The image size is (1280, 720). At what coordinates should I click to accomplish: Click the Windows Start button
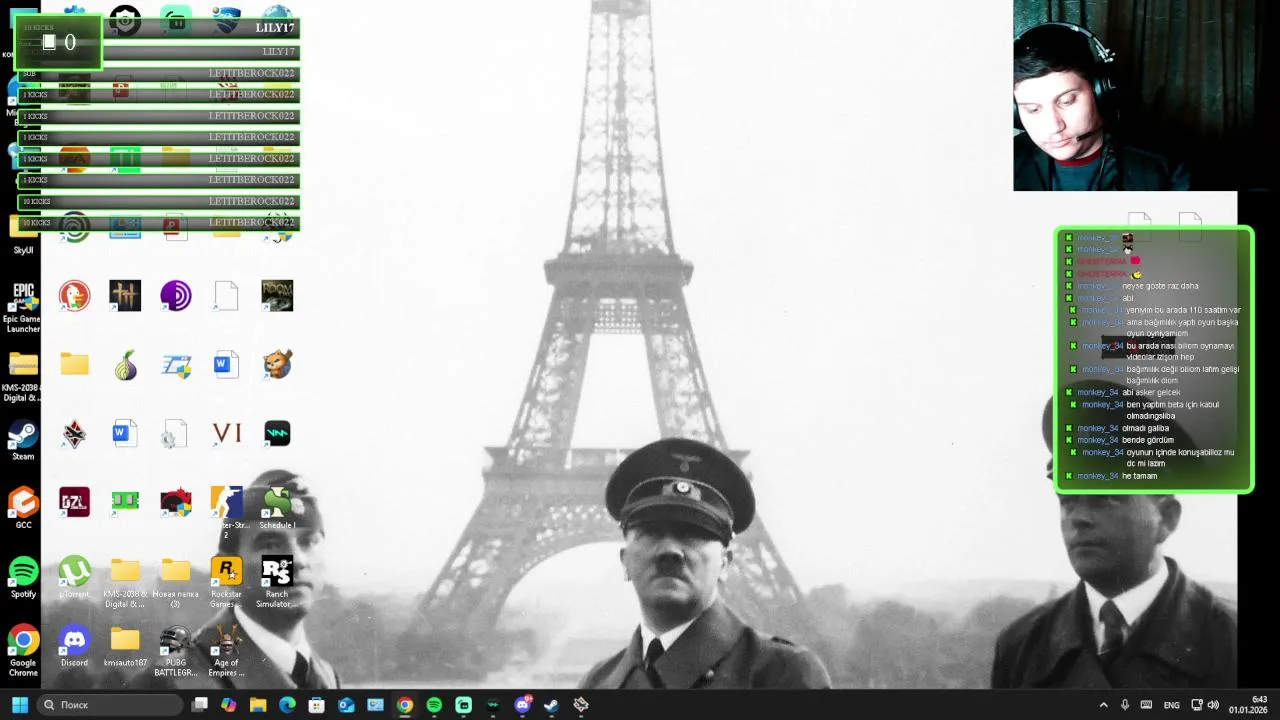pos(19,705)
